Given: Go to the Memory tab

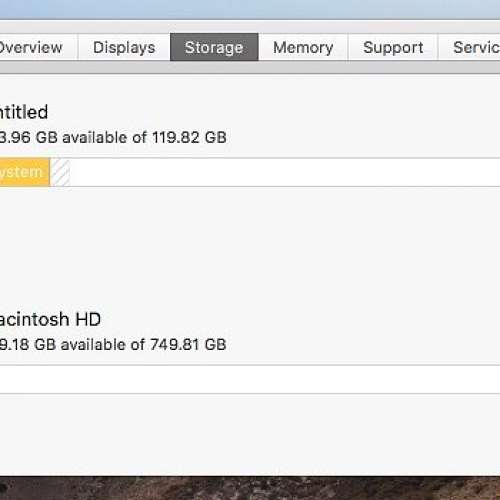Looking at the screenshot, I should [303, 47].
